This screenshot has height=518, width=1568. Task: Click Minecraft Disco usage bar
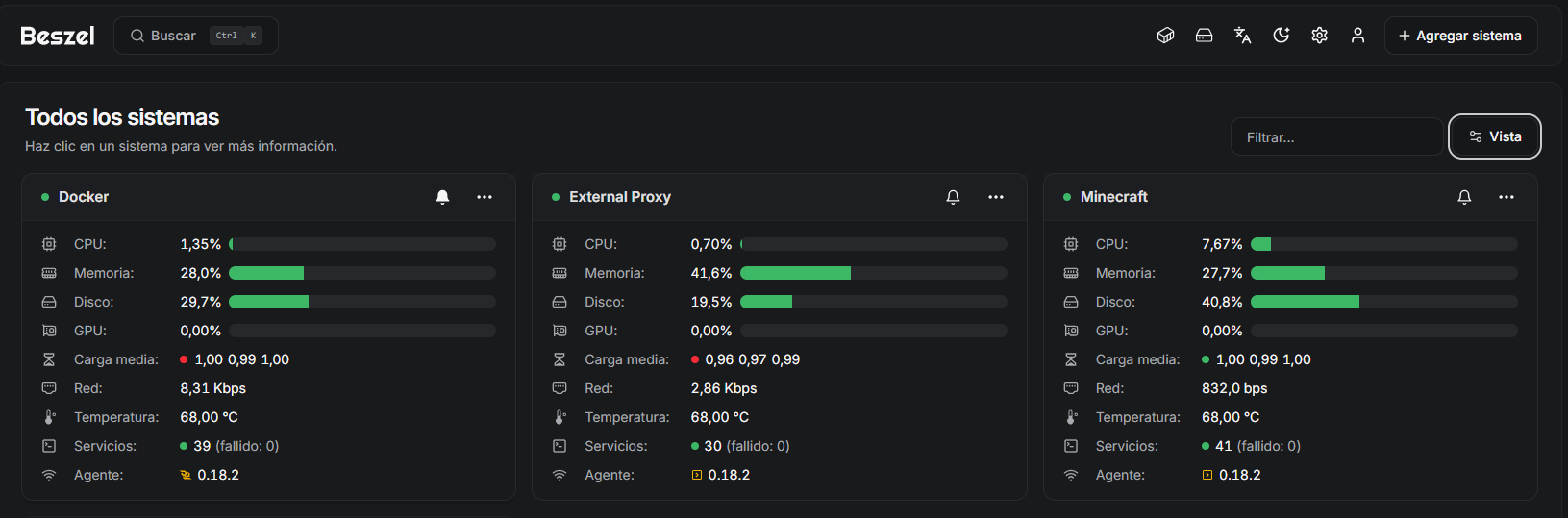click(1383, 302)
